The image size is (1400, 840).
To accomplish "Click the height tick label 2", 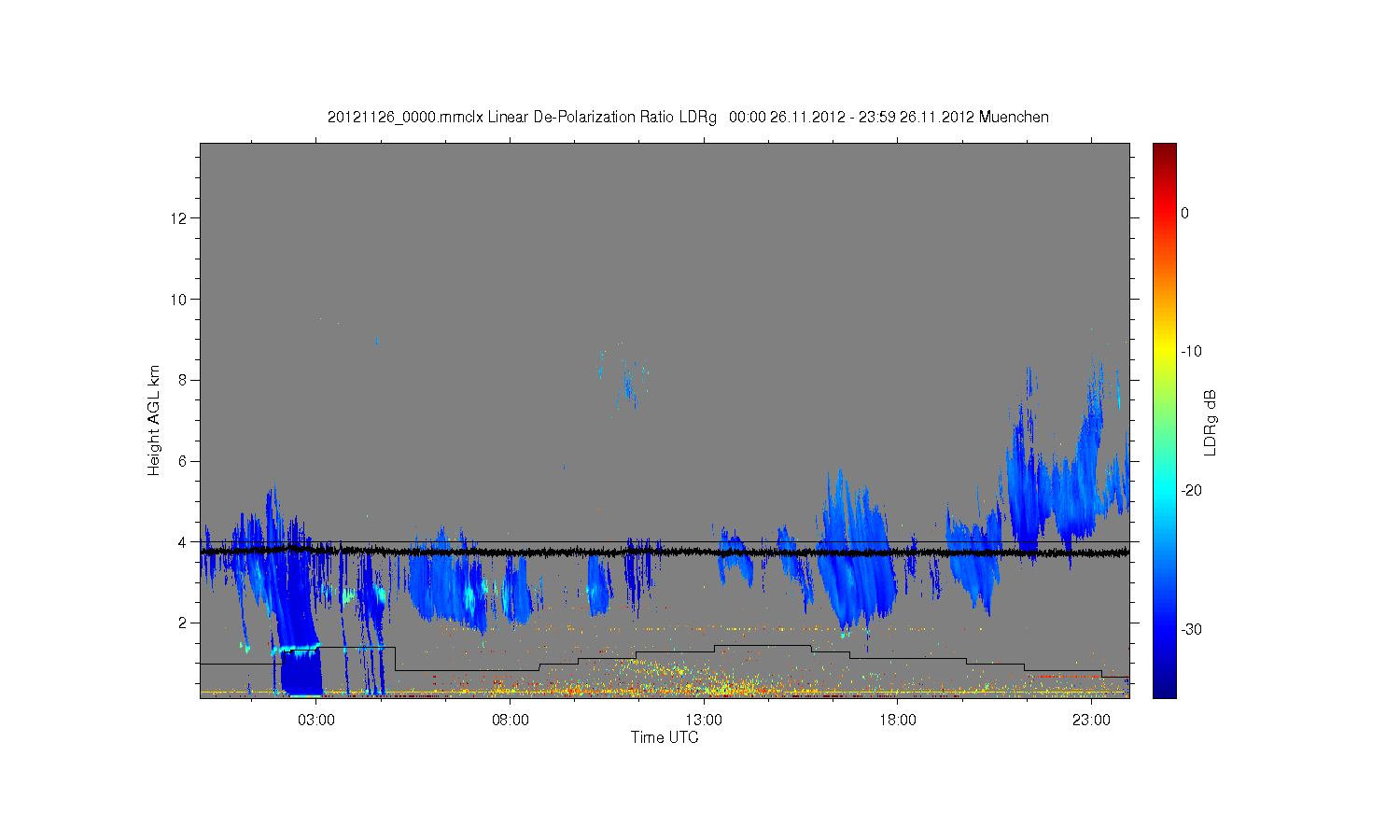I will [x=183, y=623].
